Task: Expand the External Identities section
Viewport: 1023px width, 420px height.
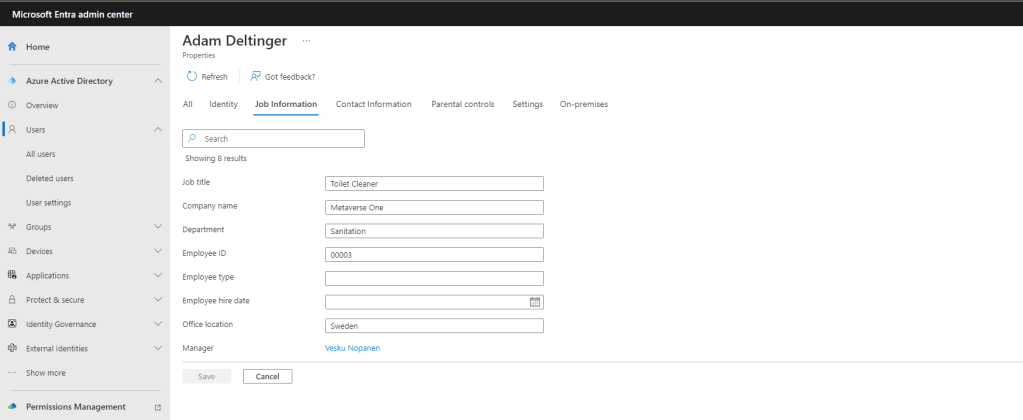Action: click(x=158, y=348)
